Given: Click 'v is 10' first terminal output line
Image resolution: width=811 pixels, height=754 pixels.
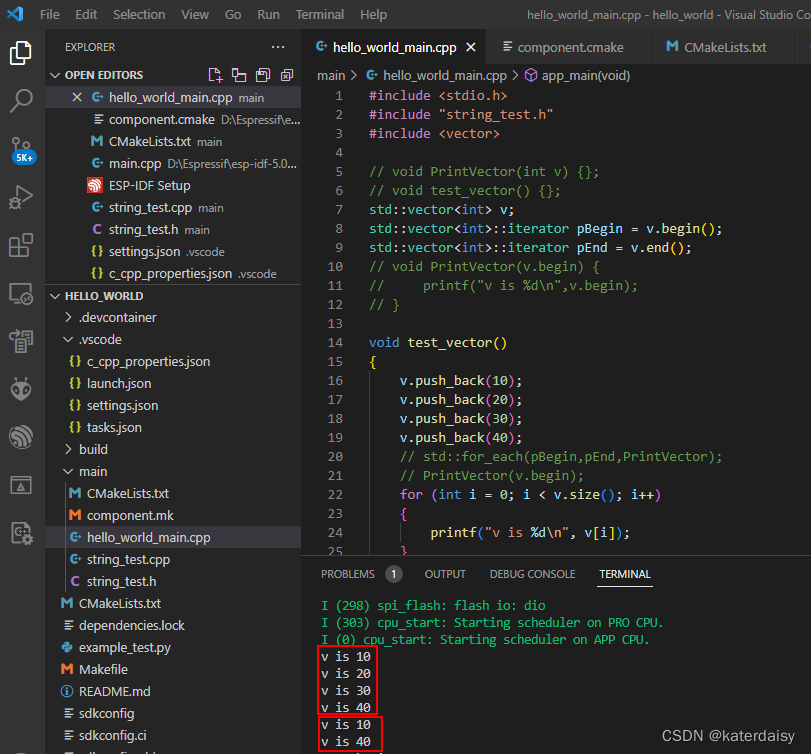Looking at the screenshot, I should click(346, 656).
